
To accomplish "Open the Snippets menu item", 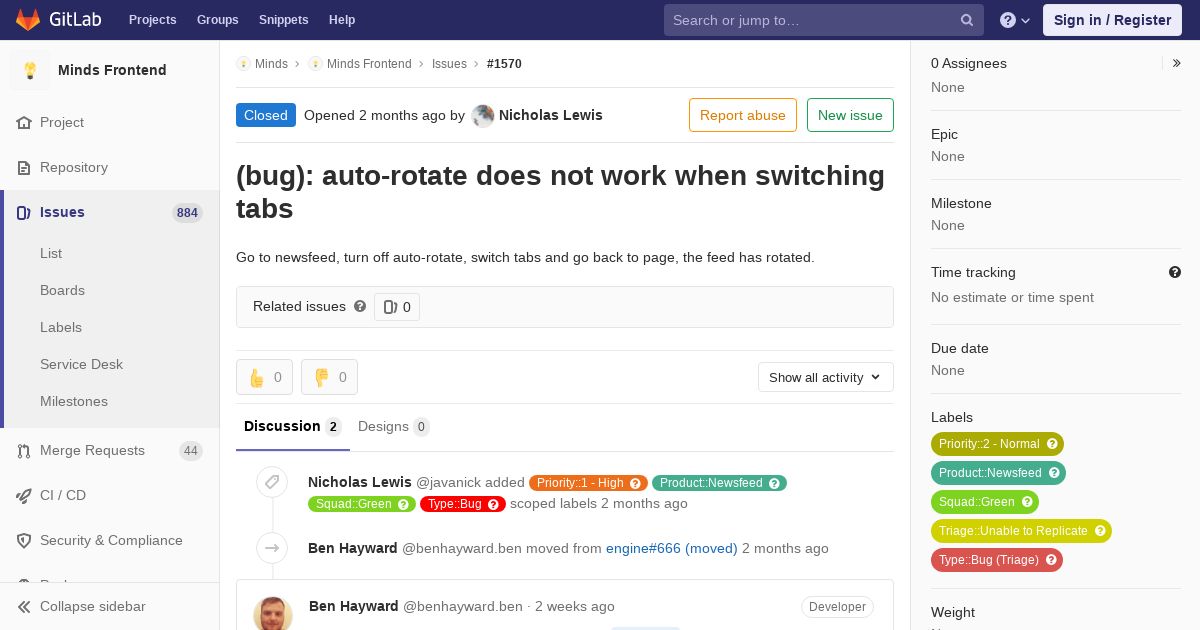I will (x=283, y=20).
